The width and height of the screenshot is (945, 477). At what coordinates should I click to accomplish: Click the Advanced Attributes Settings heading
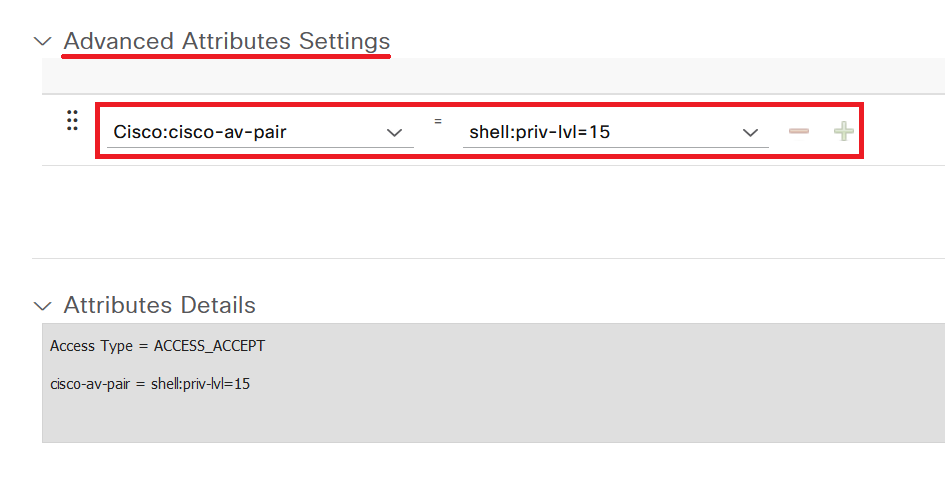pyautogui.click(x=227, y=41)
